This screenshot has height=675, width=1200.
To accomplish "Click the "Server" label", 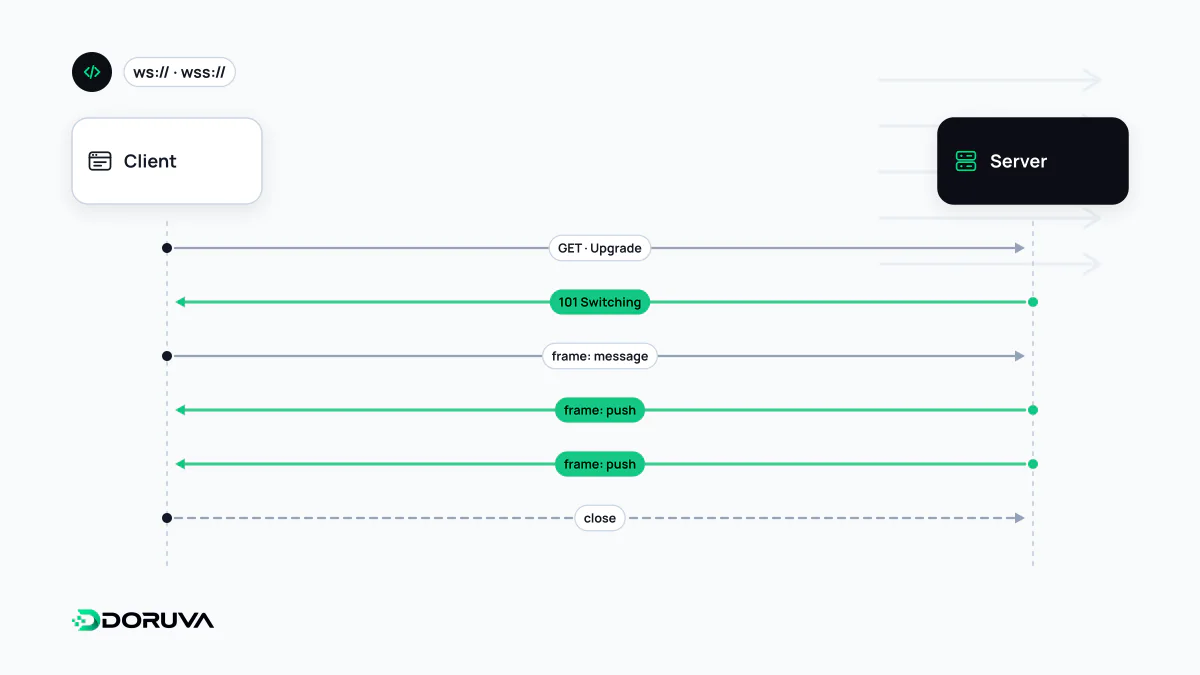I will (x=1018, y=161).
